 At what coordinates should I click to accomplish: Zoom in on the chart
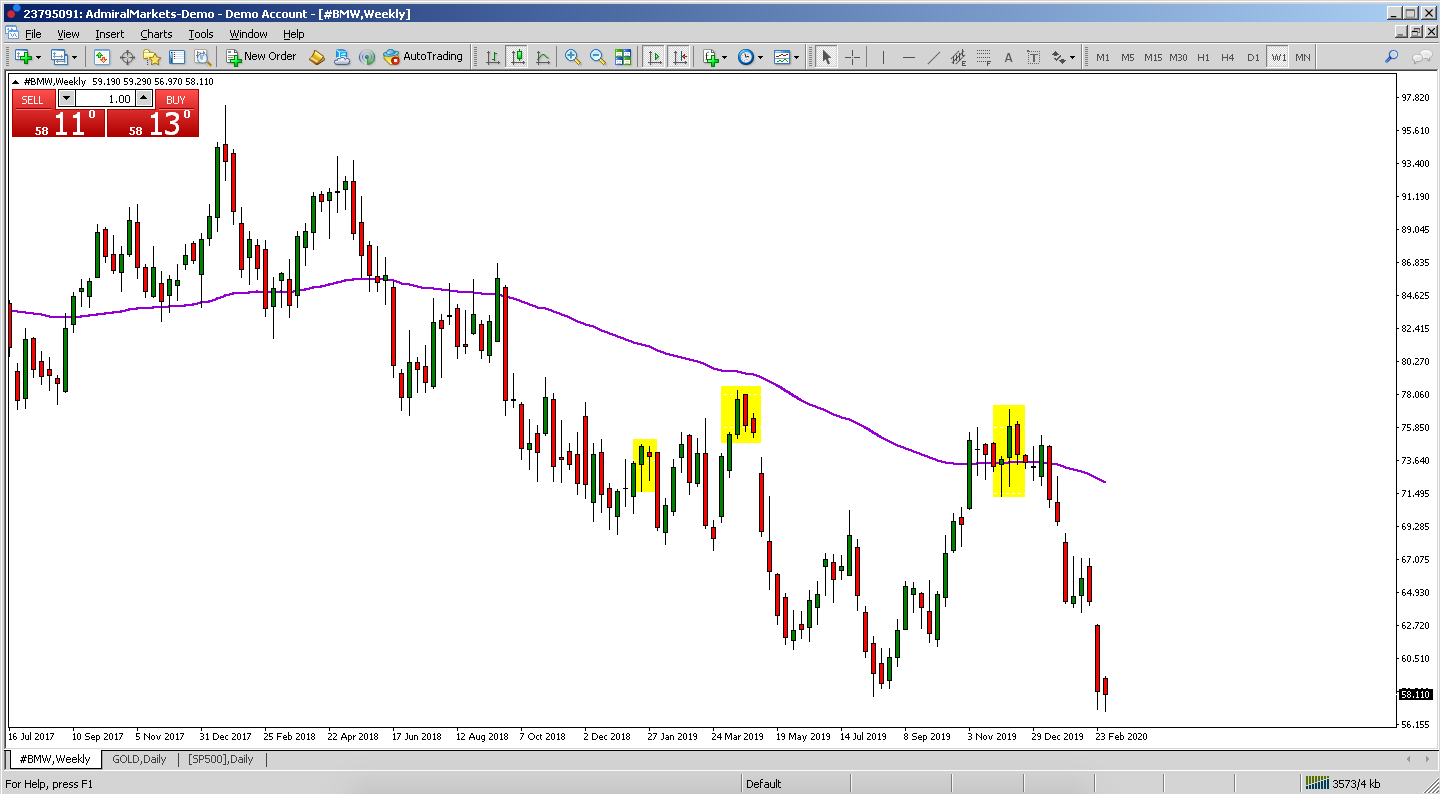tap(574, 57)
